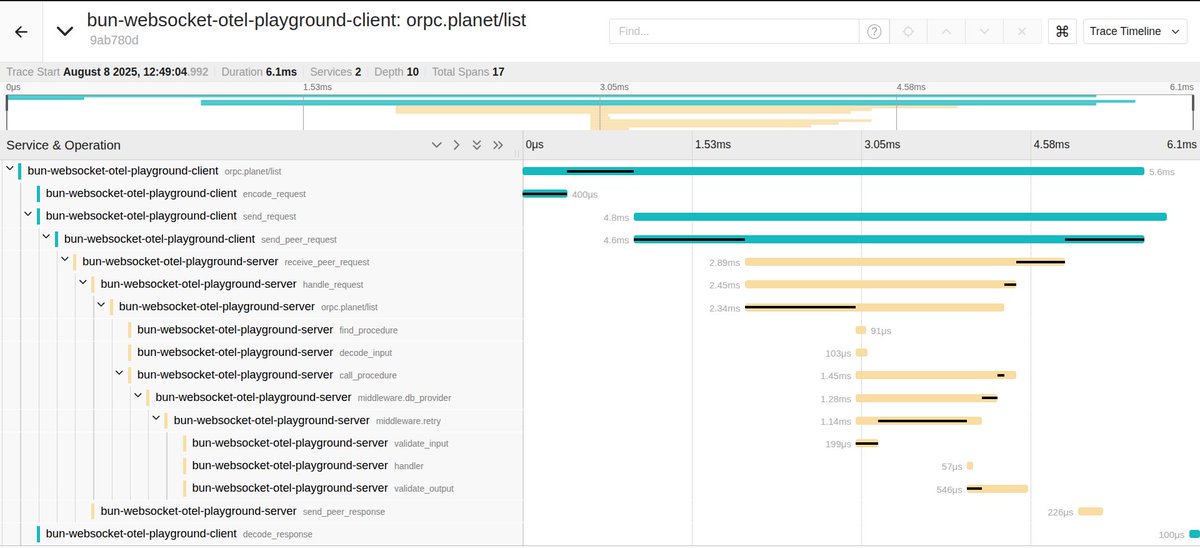Image resolution: width=1200 pixels, height=548 pixels.
Task: Click the 4.6ms send_peer_request span bar
Action: [889, 239]
